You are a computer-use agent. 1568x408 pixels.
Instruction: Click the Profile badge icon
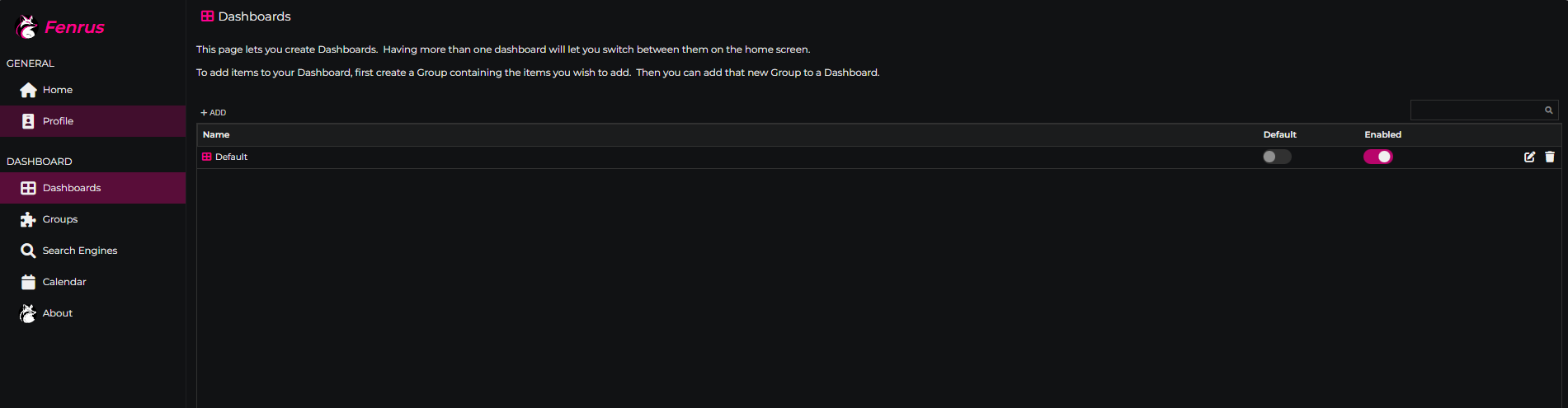(x=28, y=121)
